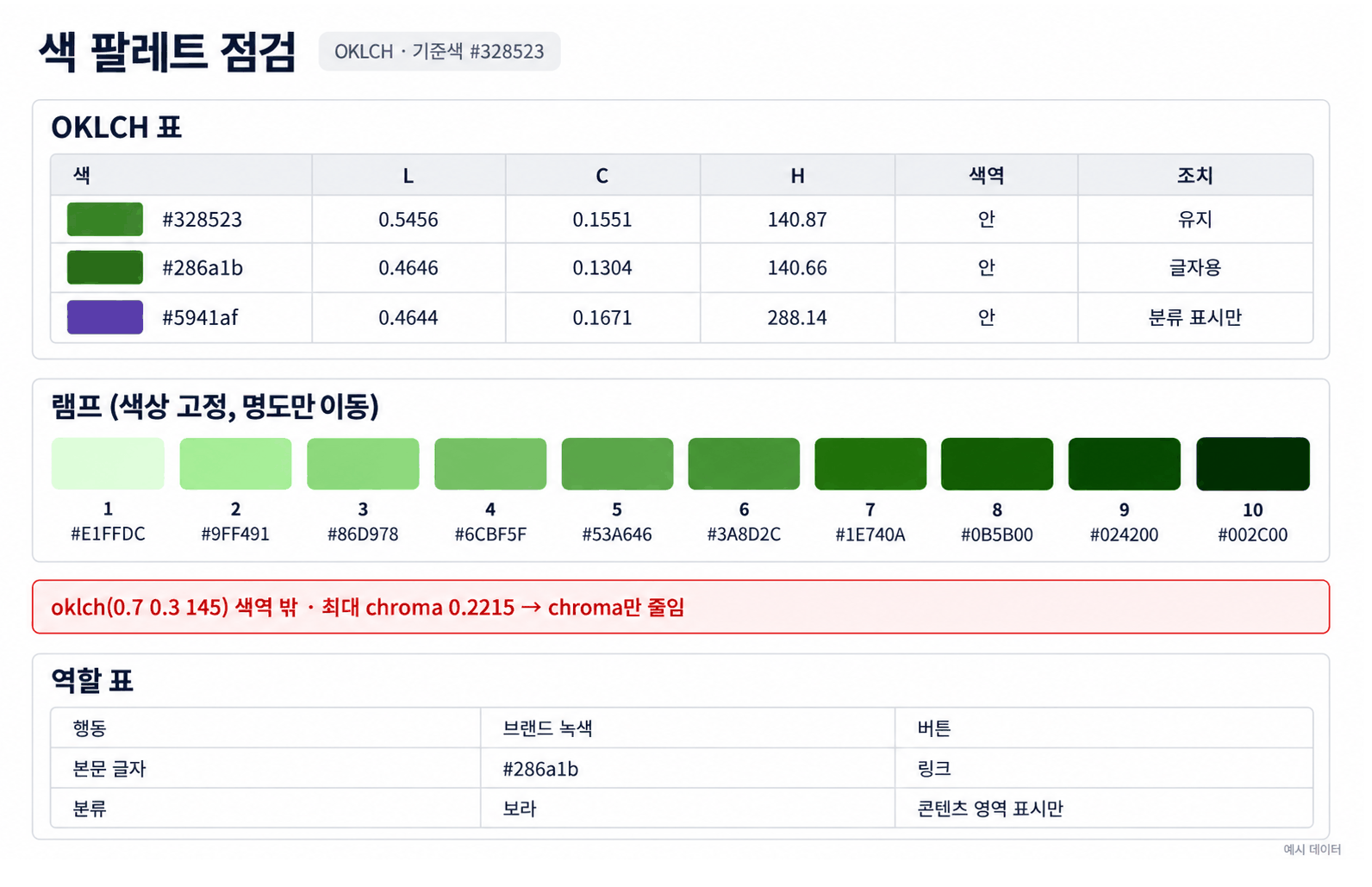Click the lightness value 0.4646
The height and width of the screenshot is (887, 1372).
tap(408, 268)
